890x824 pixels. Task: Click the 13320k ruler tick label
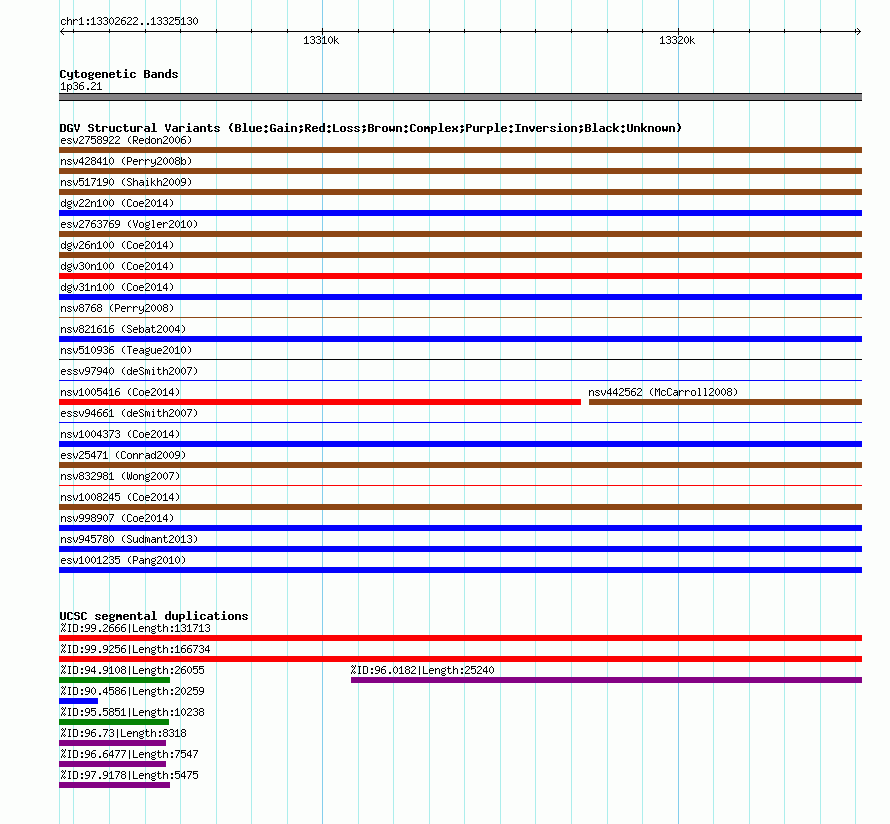[x=677, y=40]
